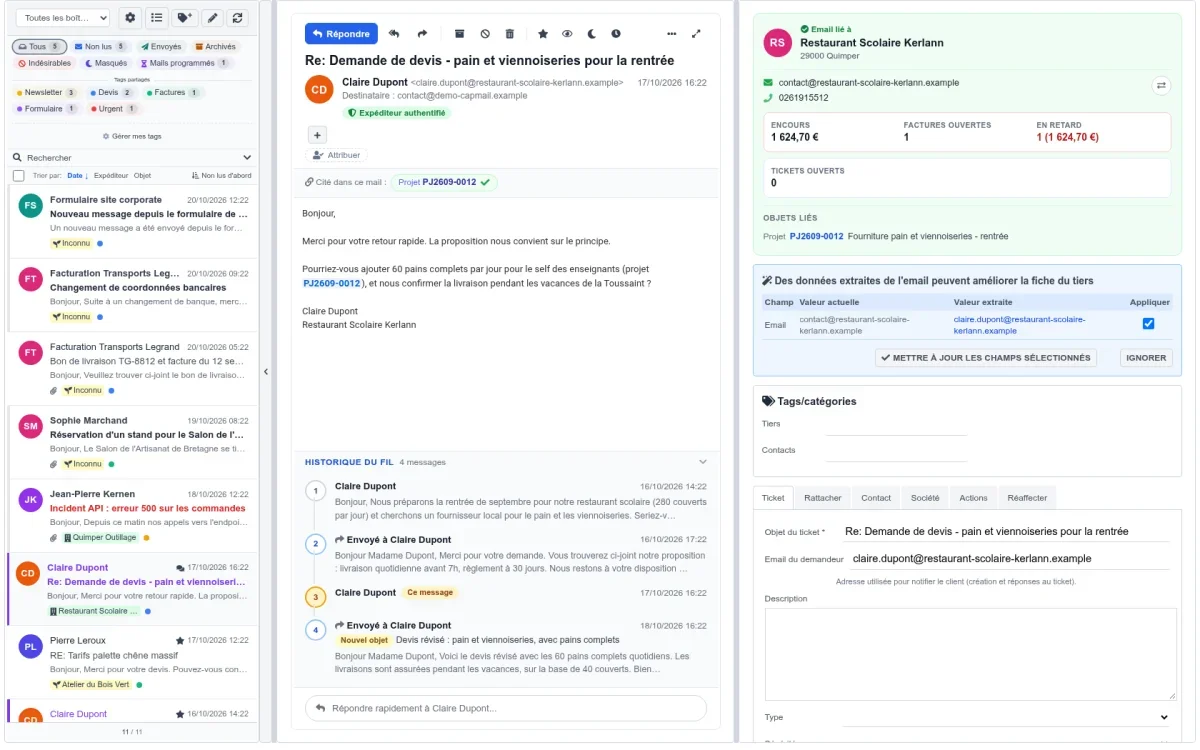The width and height of the screenshot is (1200, 750).
Task: Compose new mail with pencil icon
Action: click(x=211, y=18)
